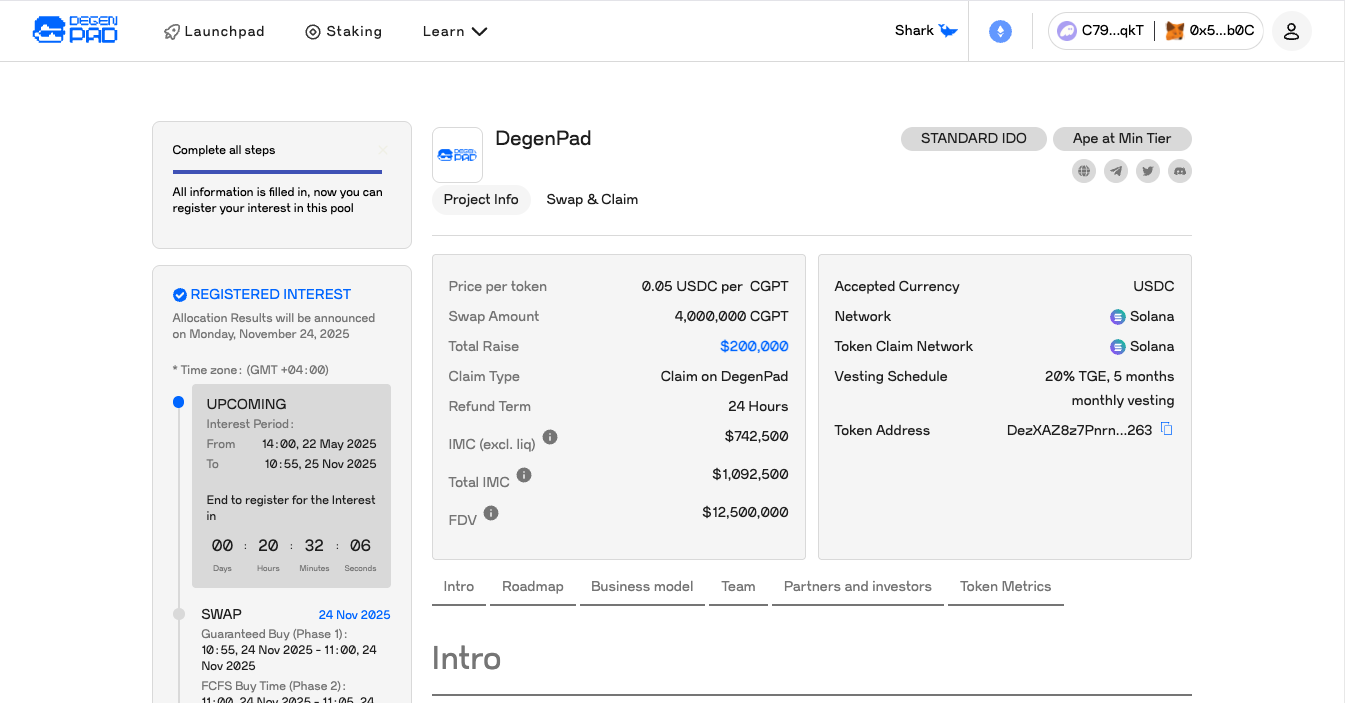Show info tooltip for Total IMC
The width and height of the screenshot is (1345, 703).
click(x=524, y=475)
